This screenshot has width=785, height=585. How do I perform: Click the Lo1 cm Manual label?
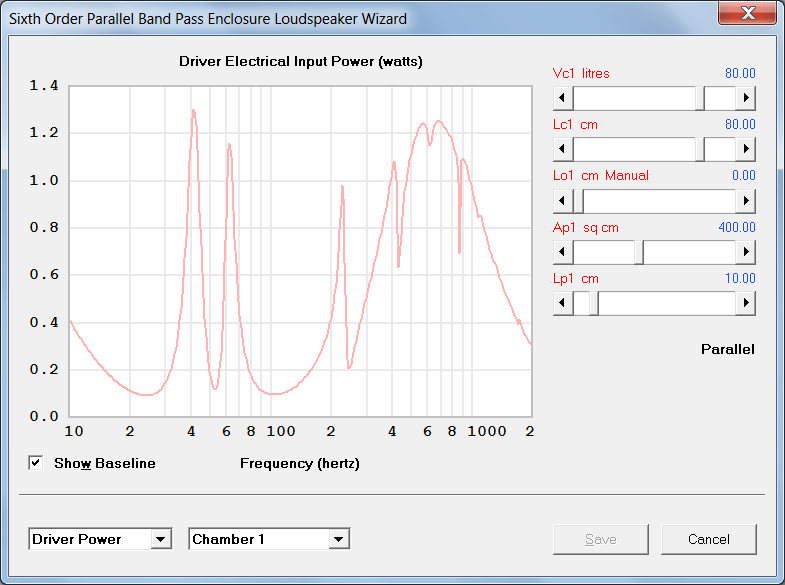[601, 176]
